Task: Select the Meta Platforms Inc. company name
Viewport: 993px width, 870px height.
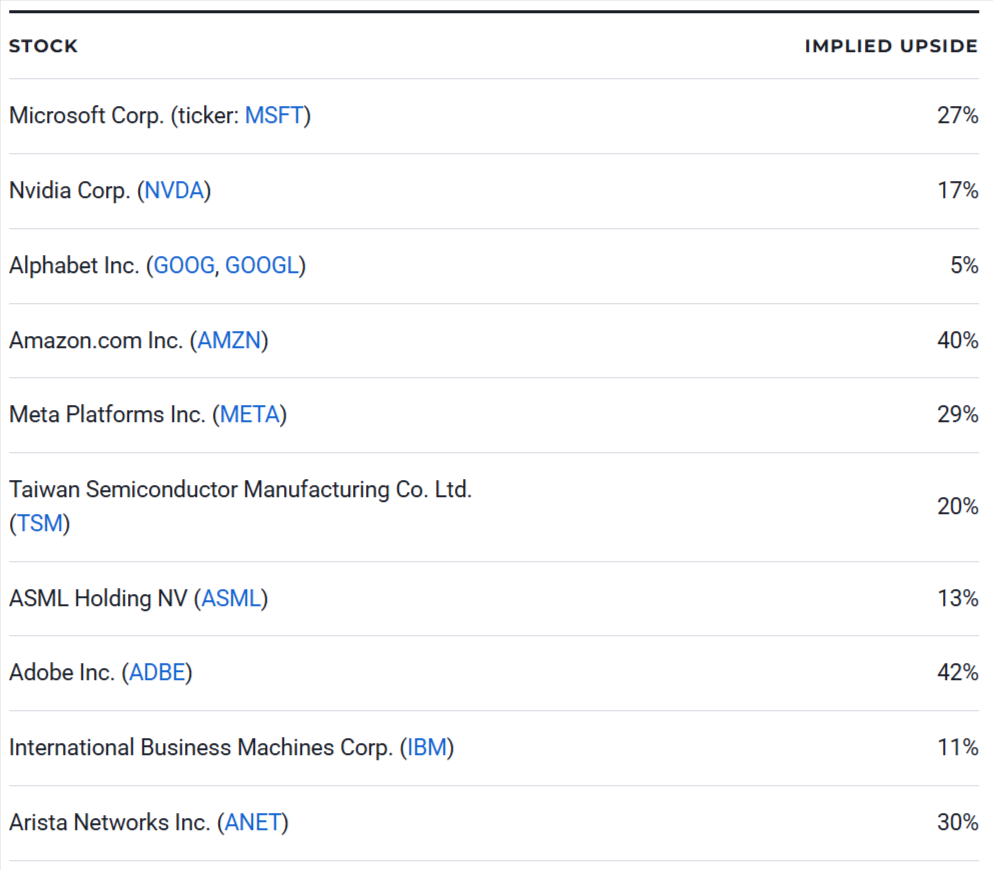Action: click(107, 414)
